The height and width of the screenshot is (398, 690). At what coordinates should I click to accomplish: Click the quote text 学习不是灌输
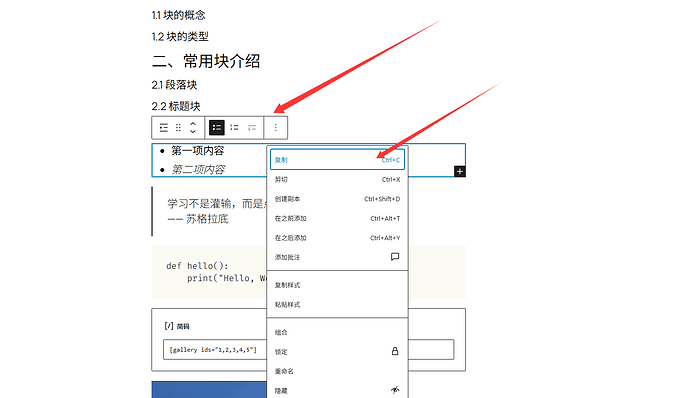click(x=199, y=203)
